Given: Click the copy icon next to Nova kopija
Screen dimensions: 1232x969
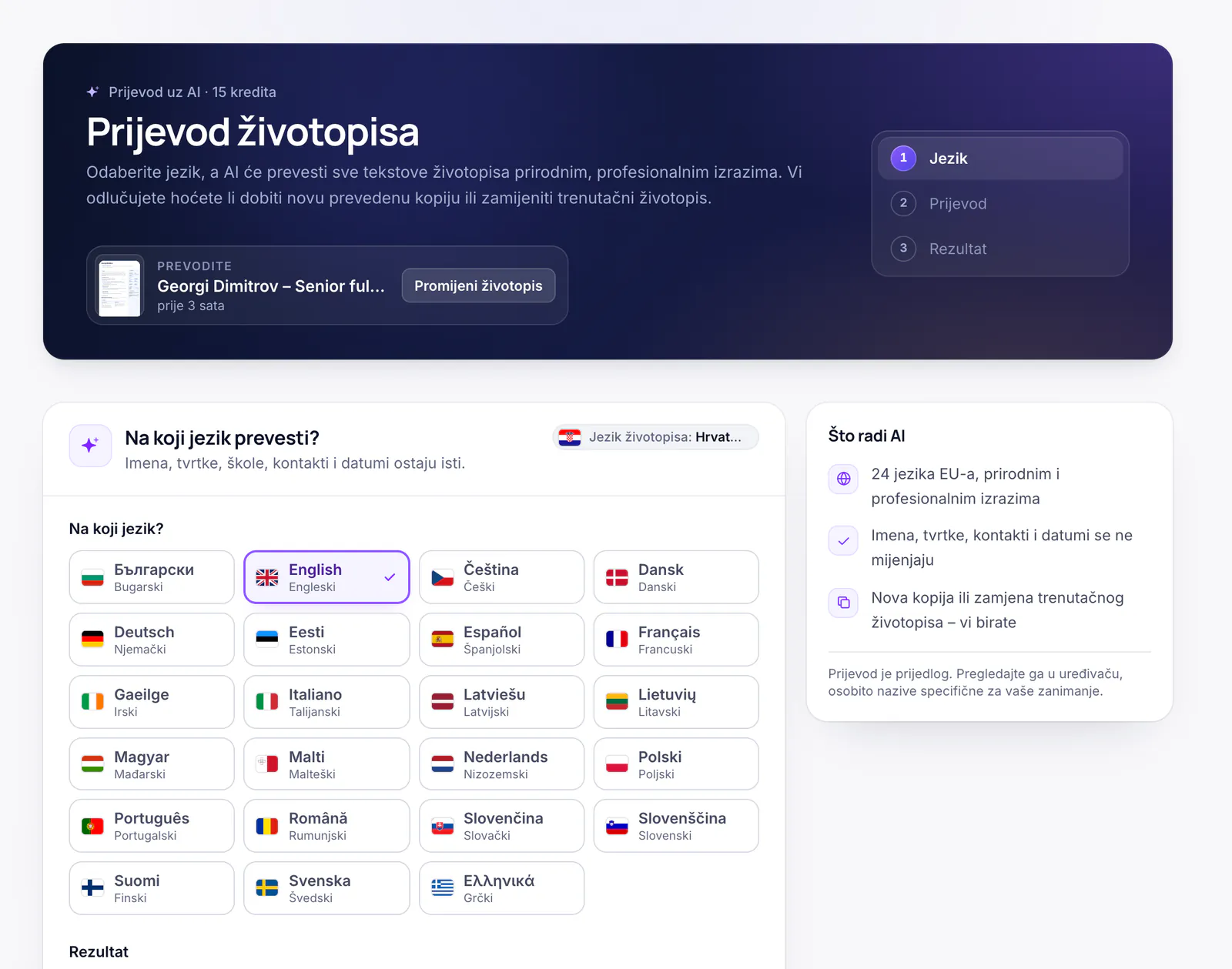Looking at the screenshot, I should 843,603.
